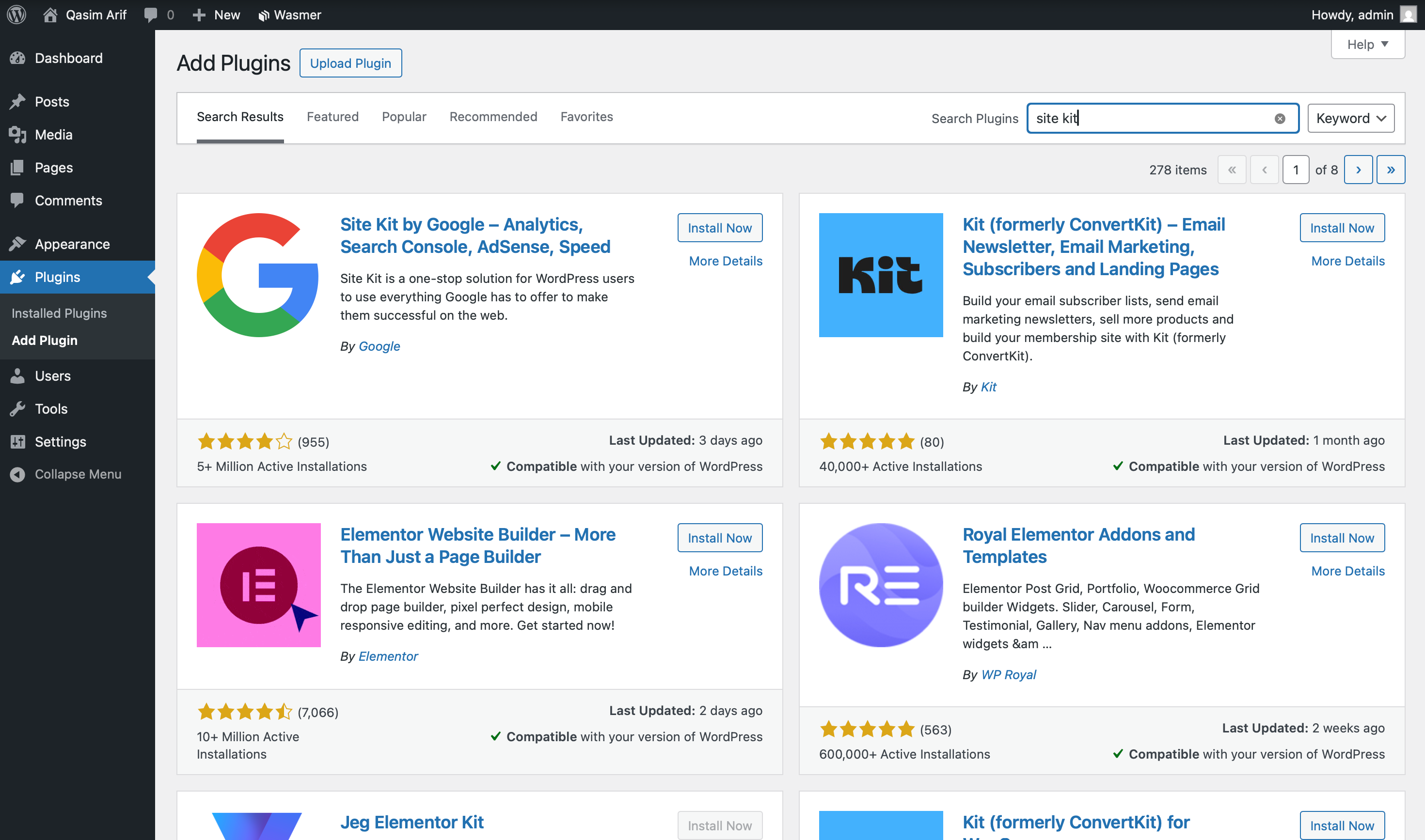Open the Qasim Arif site name link
Image resolution: width=1425 pixels, height=840 pixels.
pos(95,15)
